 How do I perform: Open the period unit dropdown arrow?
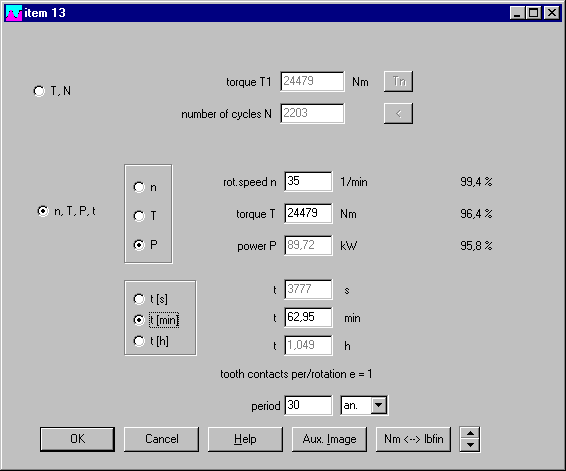tap(379, 405)
